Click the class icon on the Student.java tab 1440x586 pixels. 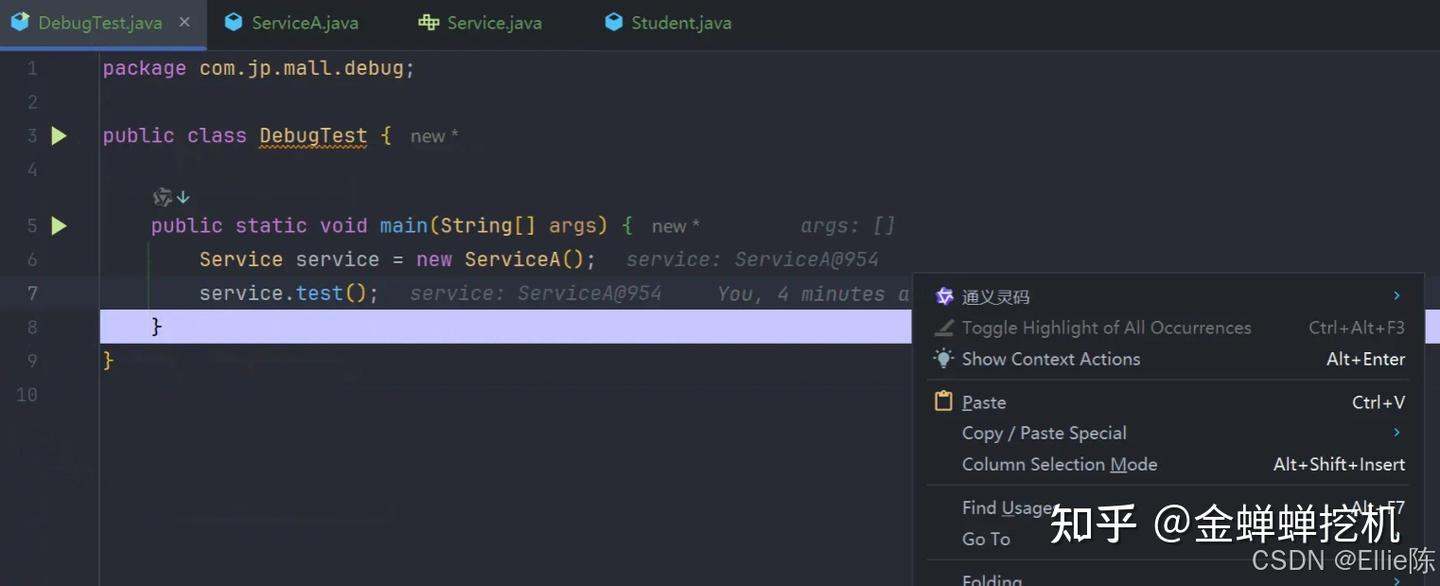tap(612, 21)
